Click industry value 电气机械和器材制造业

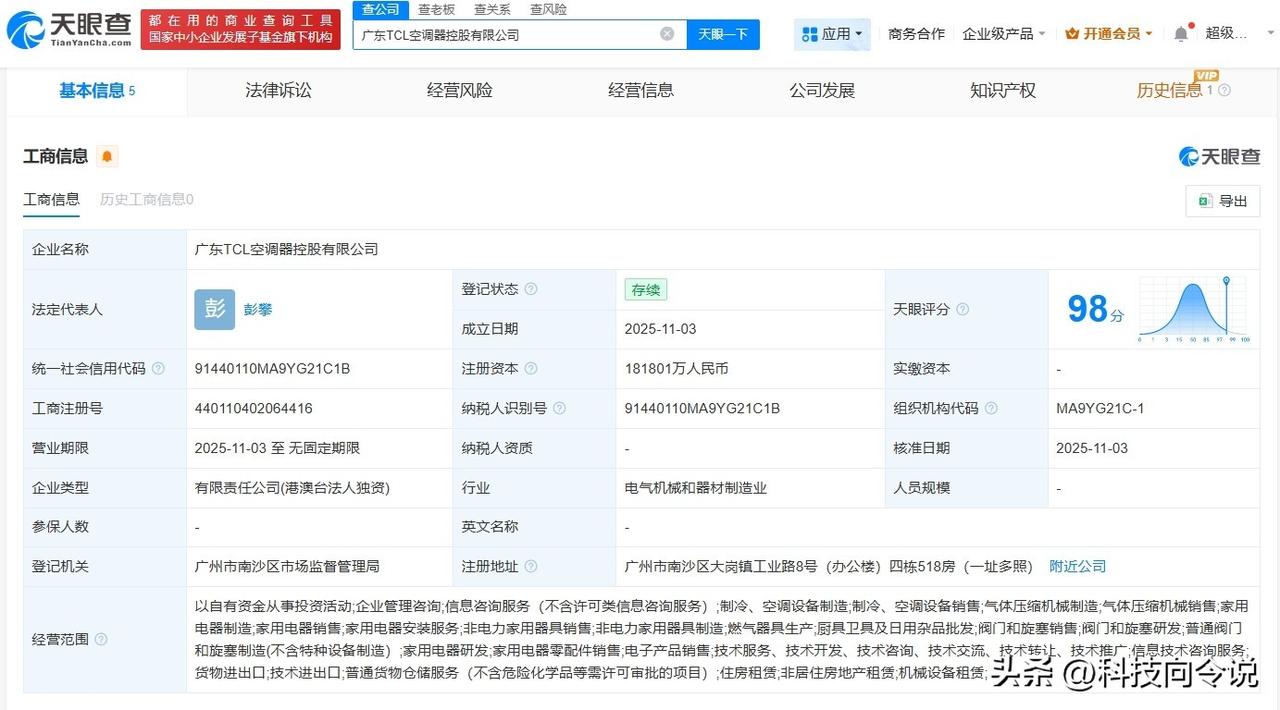[695, 488]
